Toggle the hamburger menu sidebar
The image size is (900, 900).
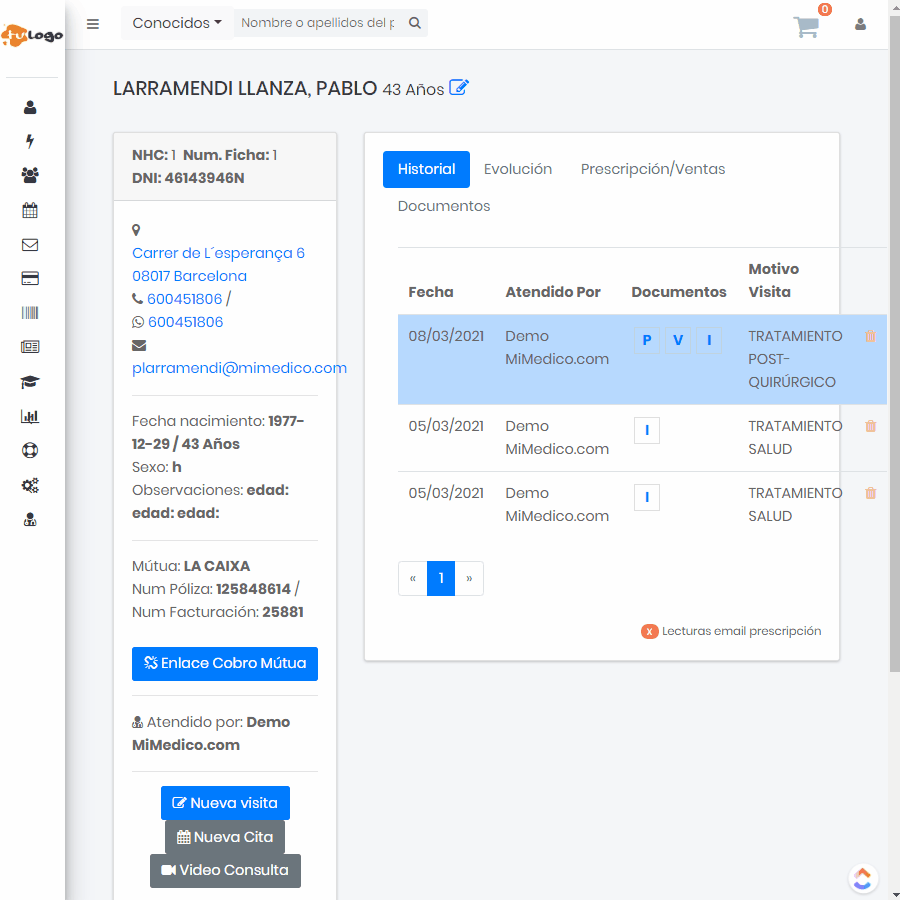pyautogui.click(x=93, y=24)
